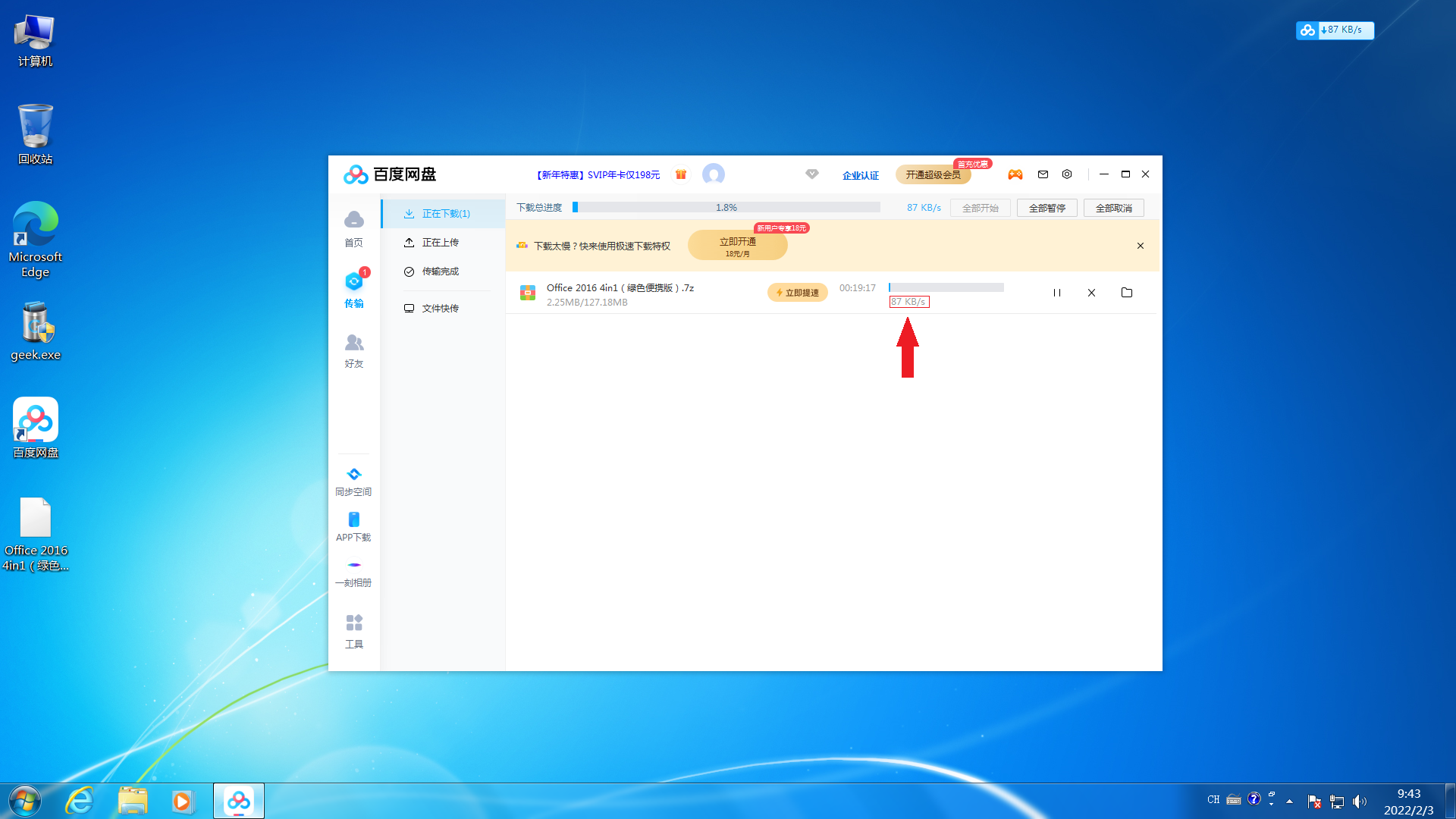Click the gift box icon in title bar
This screenshot has width=1456, height=819.
(681, 174)
